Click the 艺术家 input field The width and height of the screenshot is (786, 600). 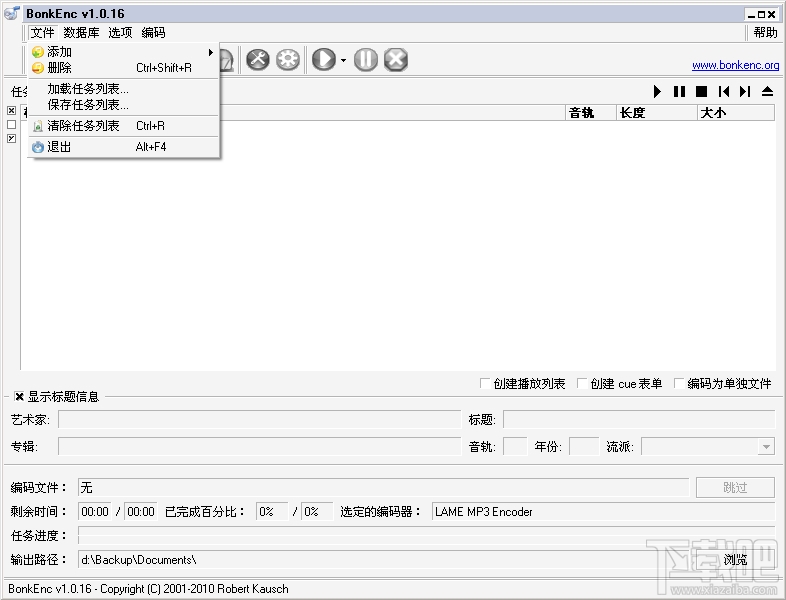point(259,419)
